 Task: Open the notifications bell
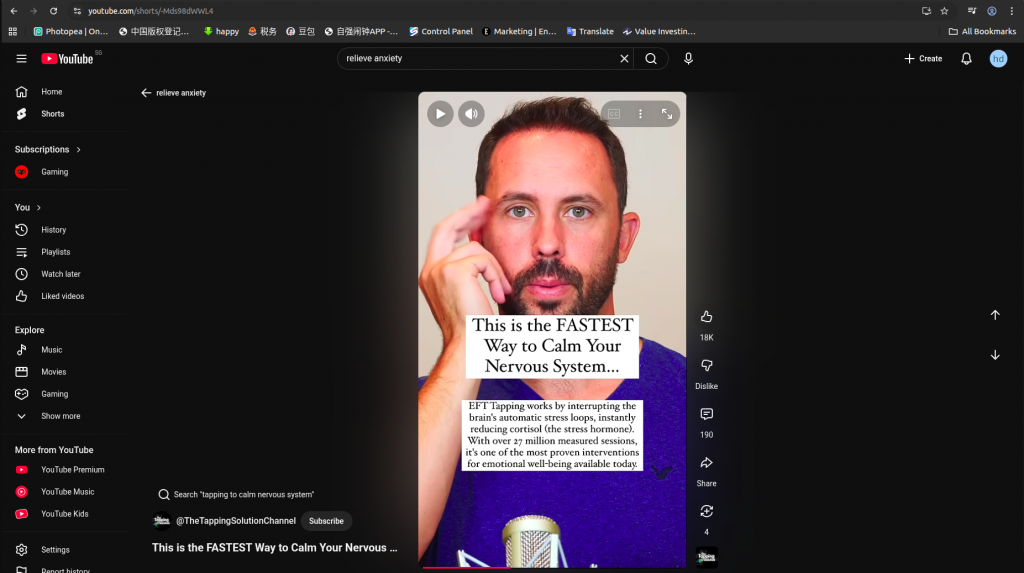(966, 59)
